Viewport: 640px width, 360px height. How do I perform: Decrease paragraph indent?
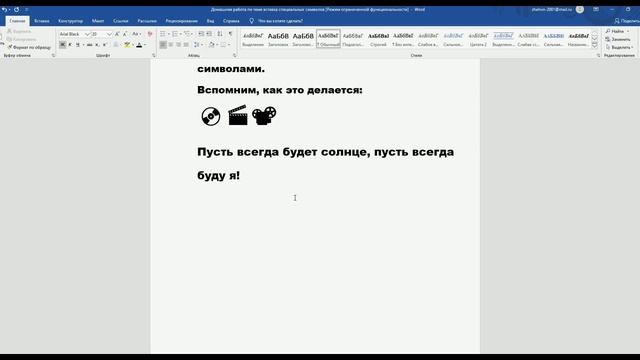pos(201,34)
